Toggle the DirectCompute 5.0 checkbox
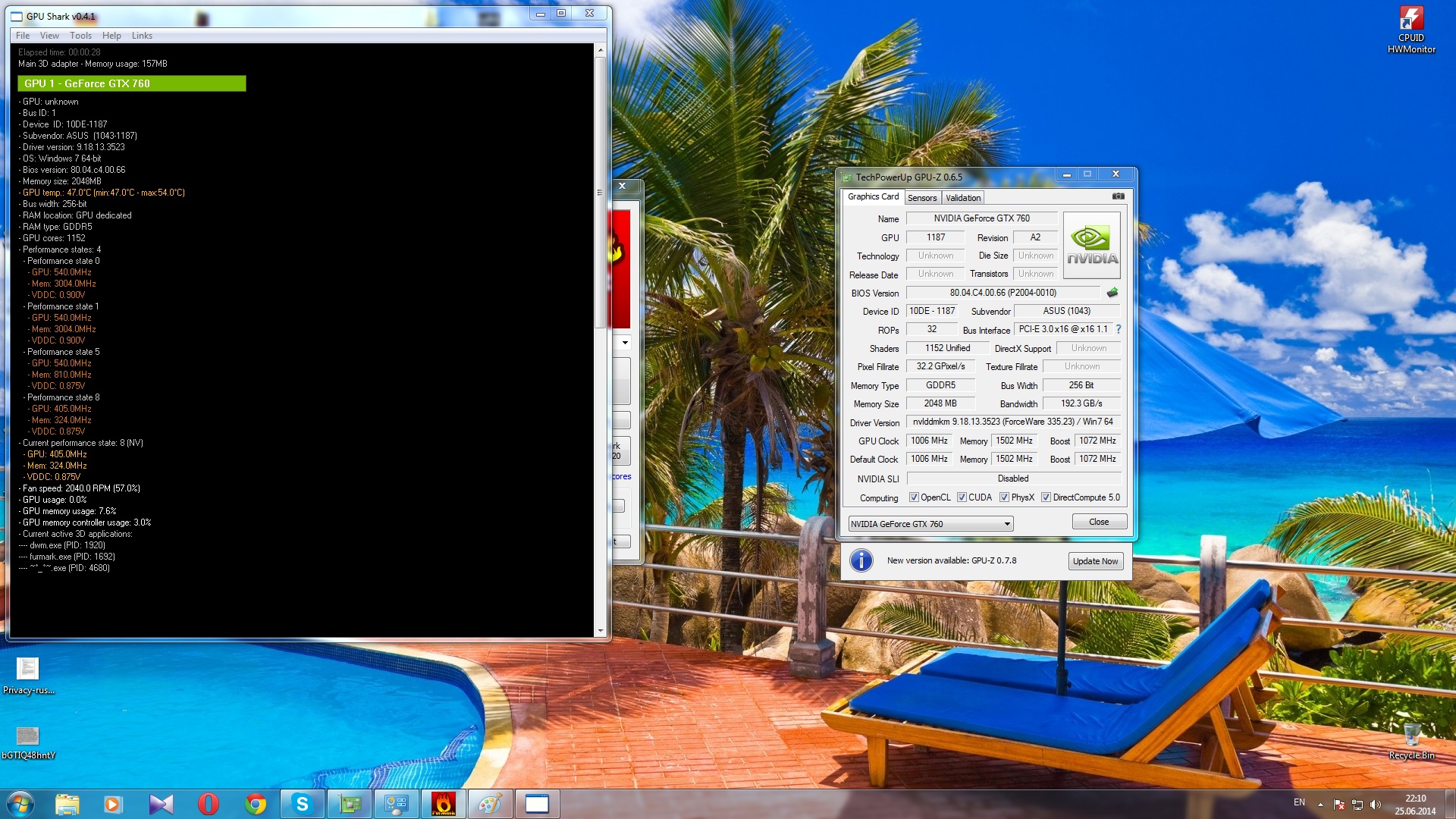Viewport: 1456px width, 819px height. point(1046,497)
